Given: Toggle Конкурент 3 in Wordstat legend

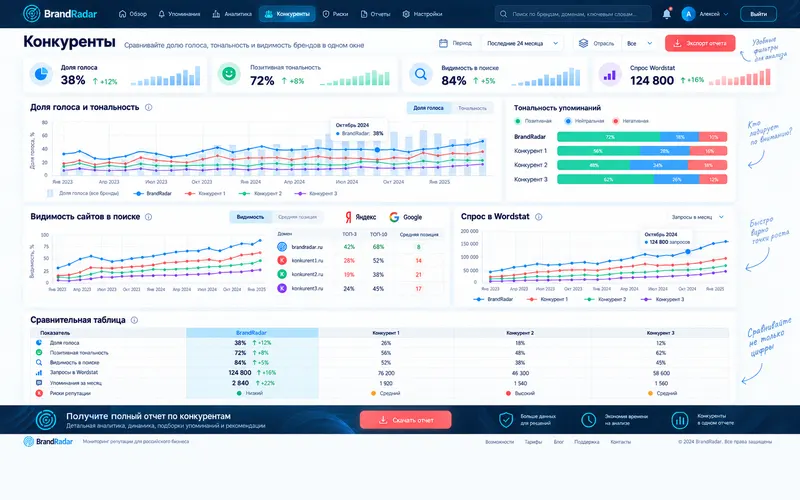Looking at the screenshot, I should tap(663, 299).
